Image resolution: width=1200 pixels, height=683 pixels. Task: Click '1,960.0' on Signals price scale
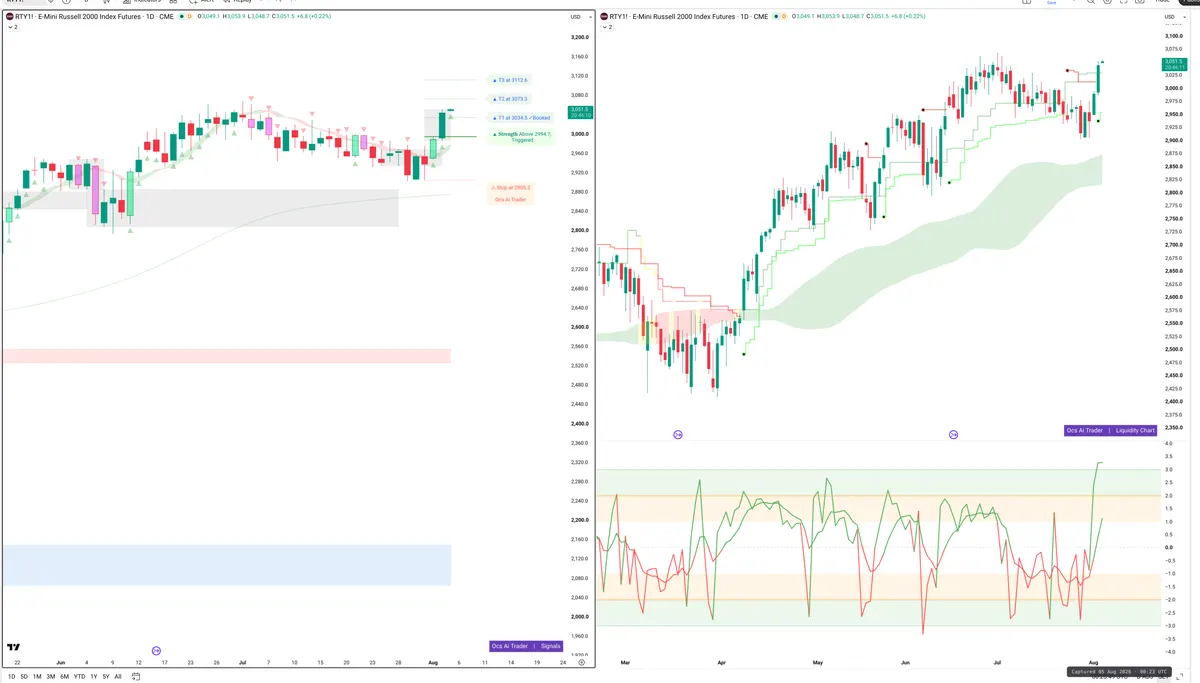[579, 636]
